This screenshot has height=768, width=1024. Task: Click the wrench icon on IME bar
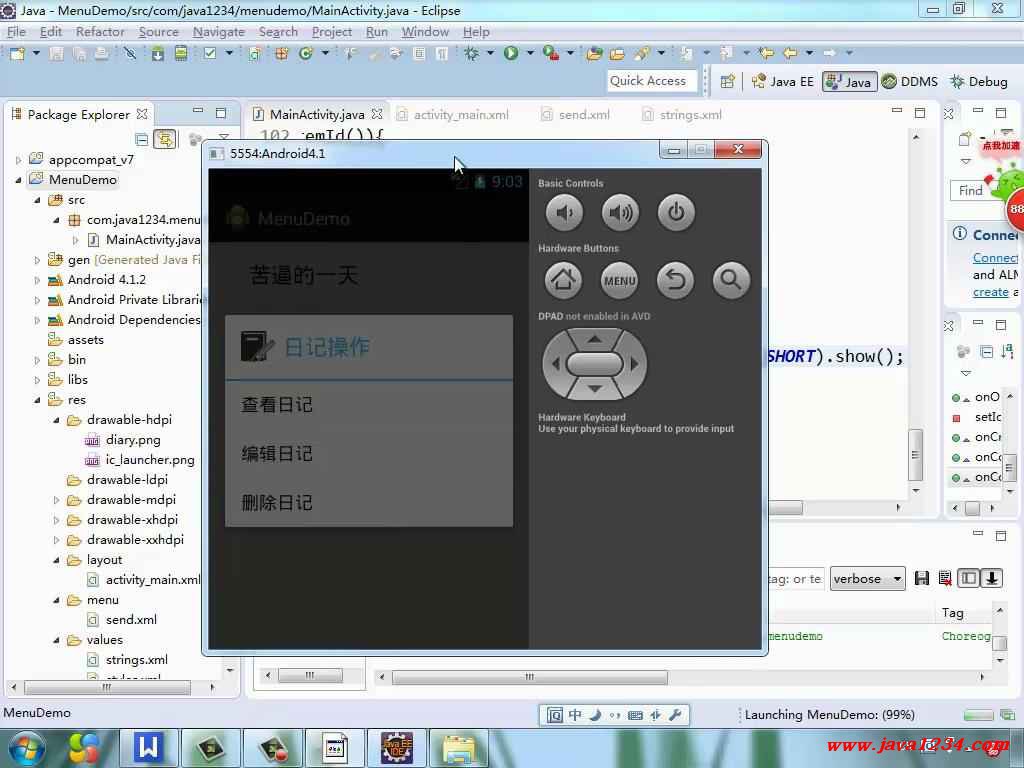675,715
